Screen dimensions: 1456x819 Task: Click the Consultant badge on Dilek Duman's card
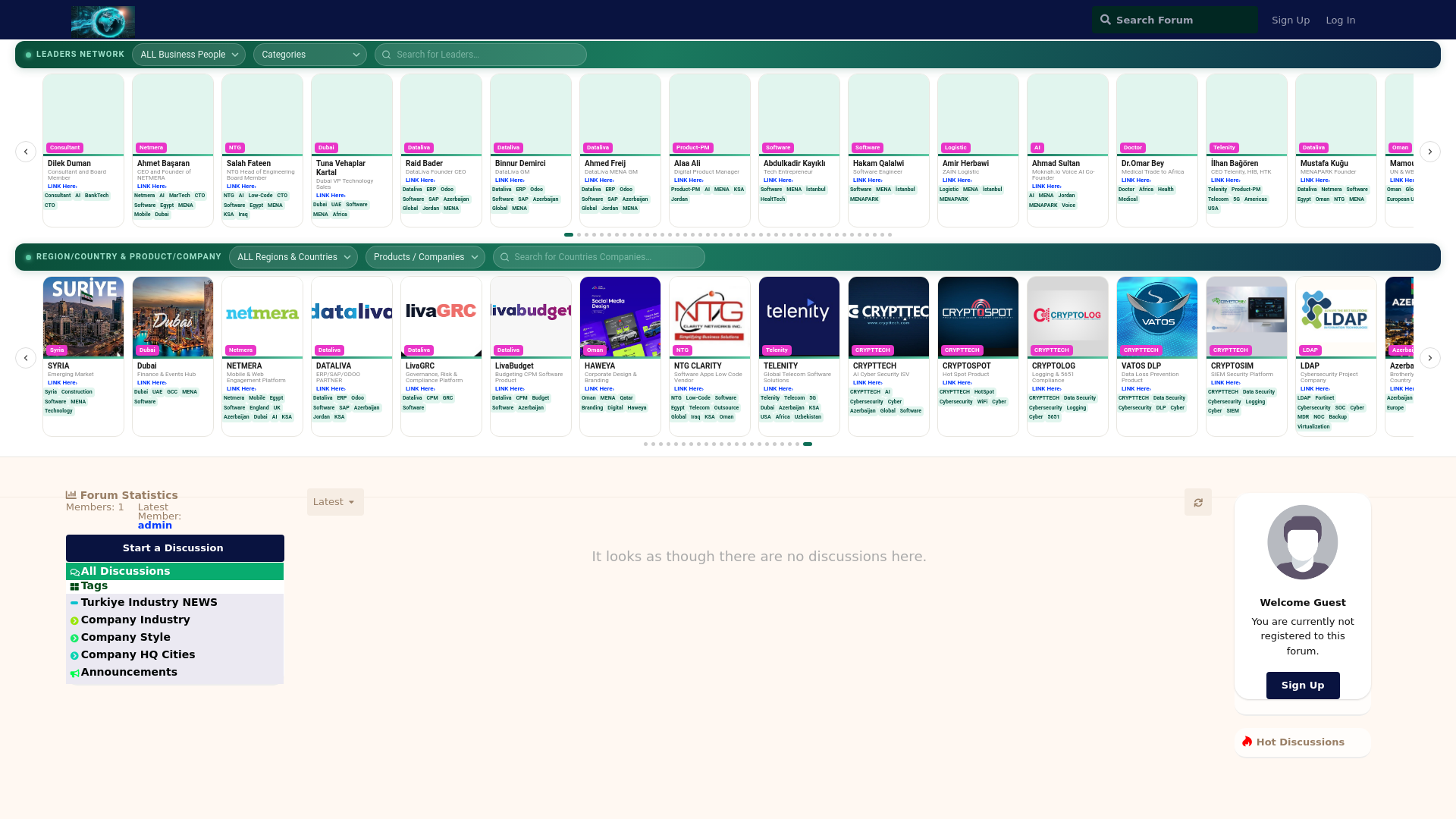pyautogui.click(x=64, y=148)
